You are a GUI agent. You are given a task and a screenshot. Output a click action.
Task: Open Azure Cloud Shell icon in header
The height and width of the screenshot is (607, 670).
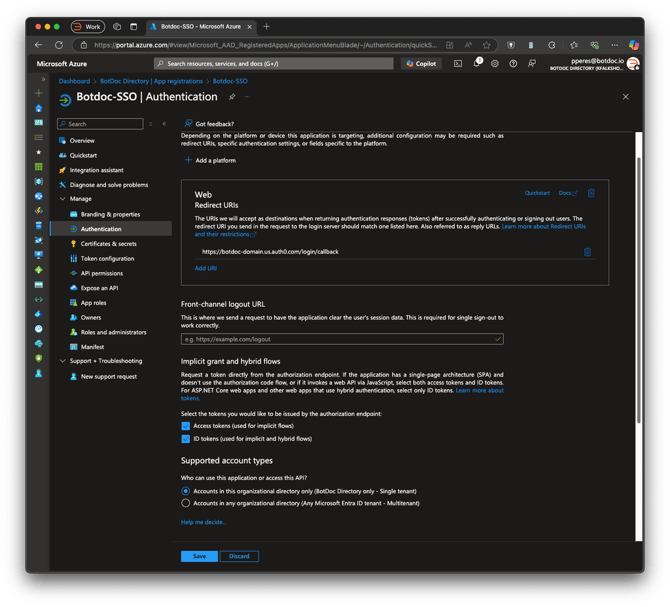pos(458,64)
